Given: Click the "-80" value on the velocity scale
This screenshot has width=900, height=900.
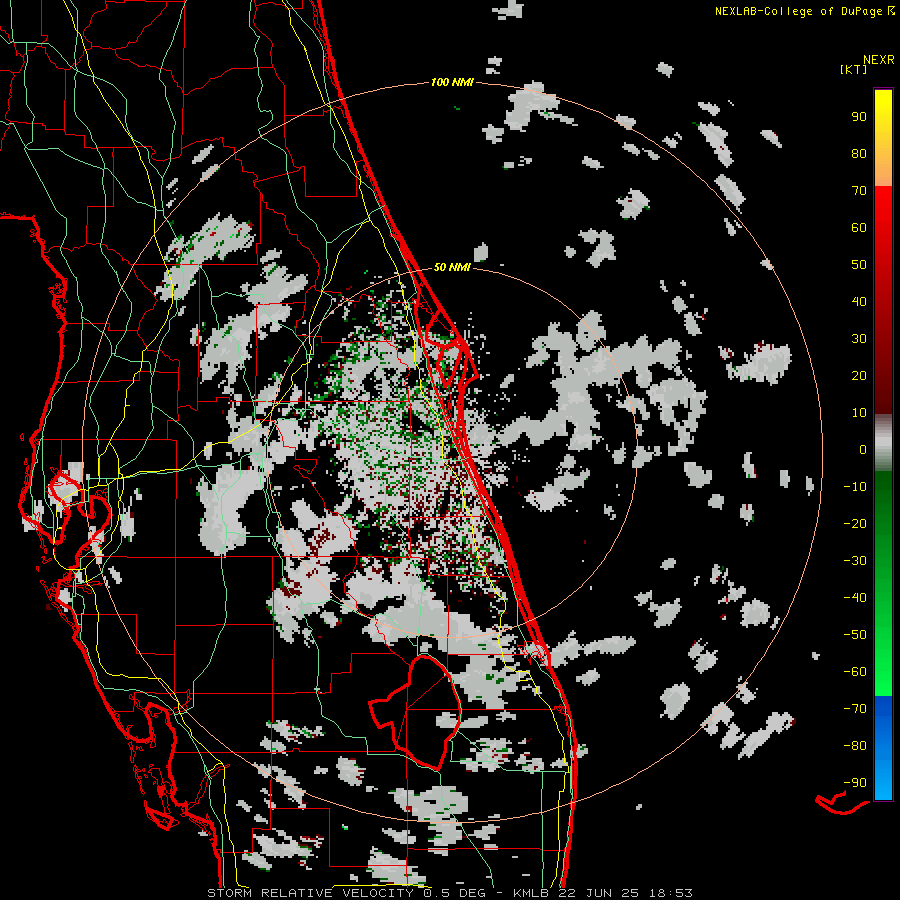Looking at the screenshot, I should (855, 746).
